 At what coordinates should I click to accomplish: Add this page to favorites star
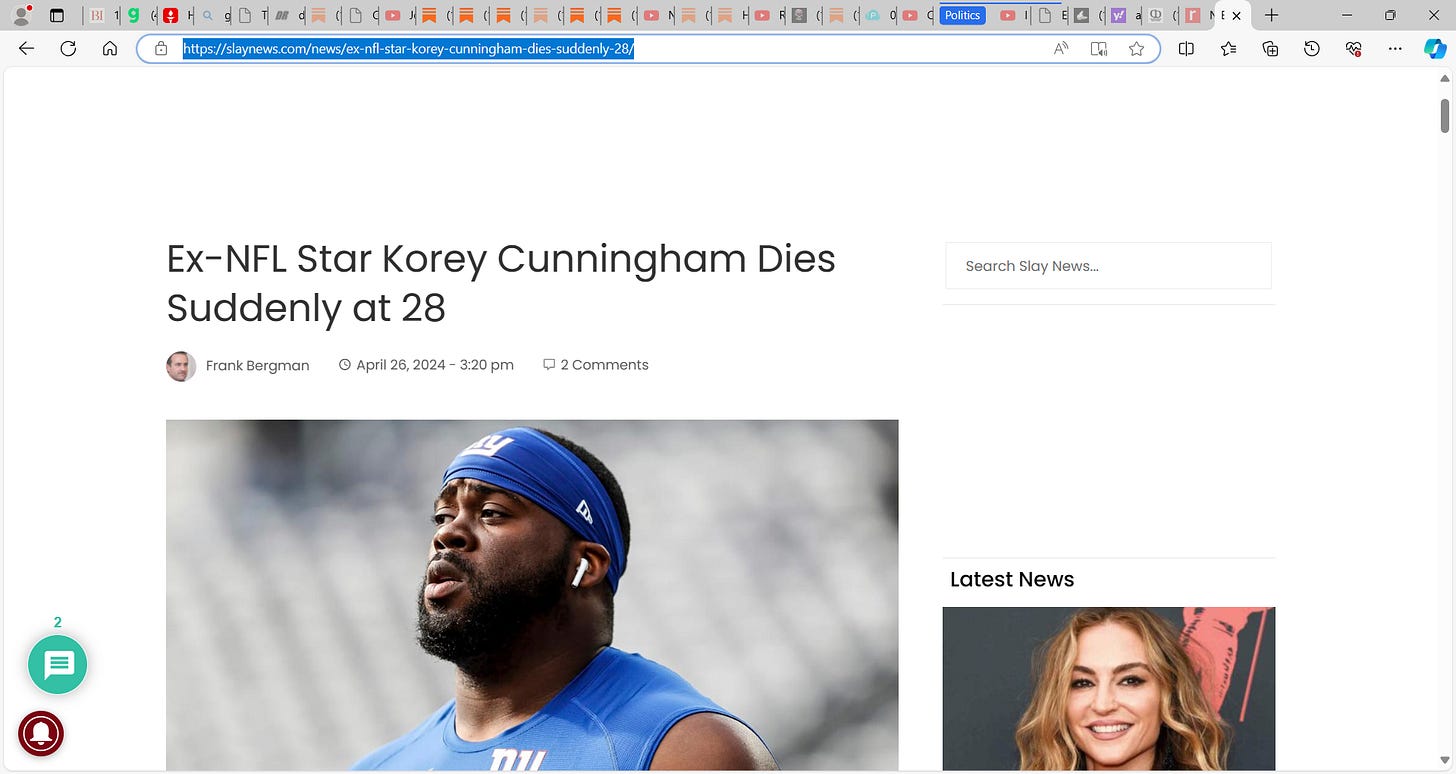(x=1136, y=48)
